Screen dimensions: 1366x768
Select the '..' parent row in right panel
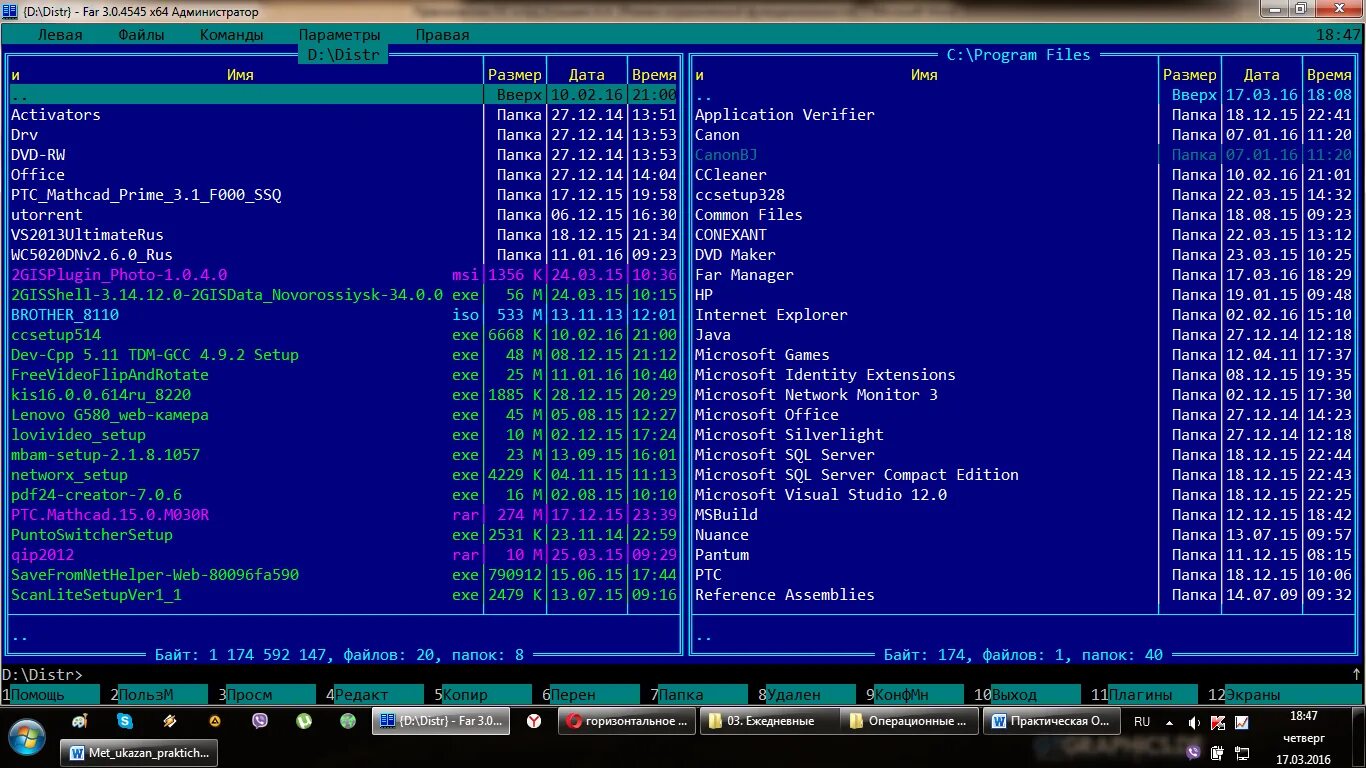(x=1023, y=95)
